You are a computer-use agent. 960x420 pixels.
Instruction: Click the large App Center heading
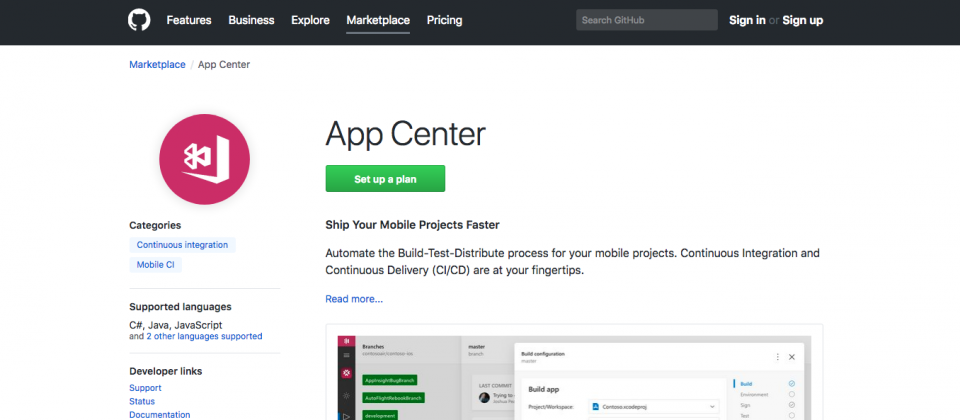[x=405, y=133]
